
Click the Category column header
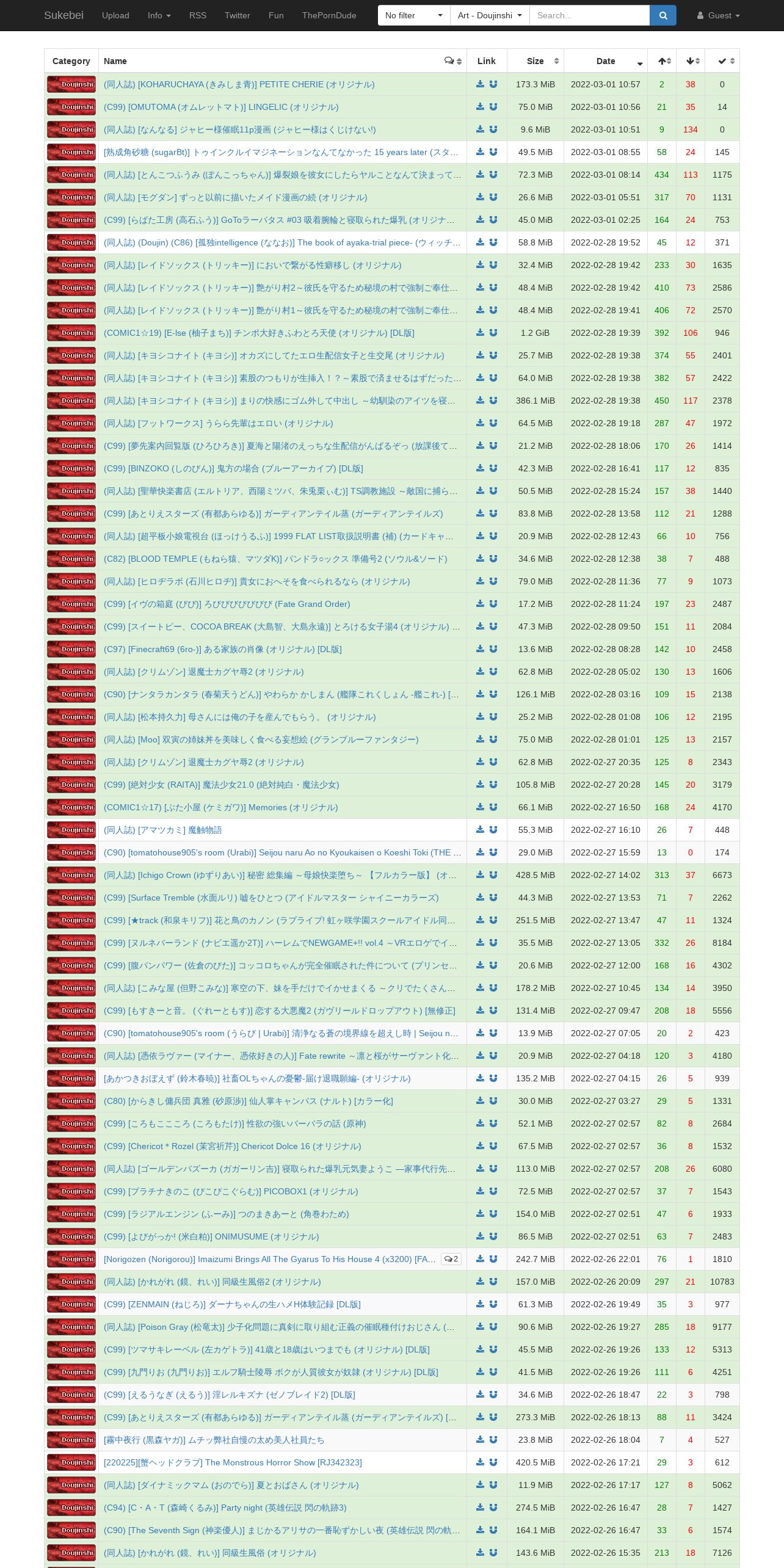[71, 61]
